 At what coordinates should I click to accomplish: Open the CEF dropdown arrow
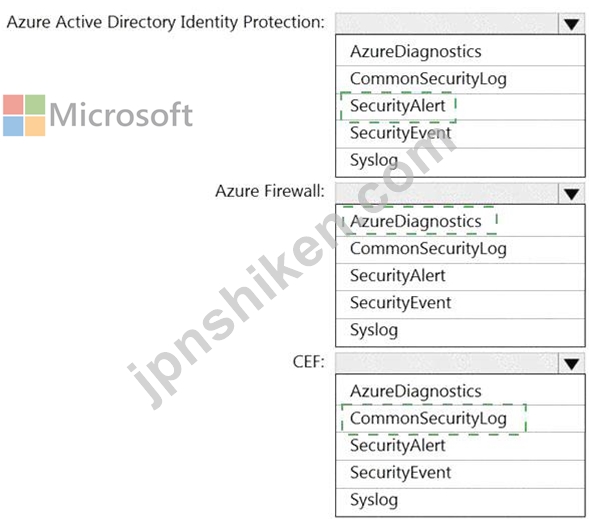click(572, 363)
